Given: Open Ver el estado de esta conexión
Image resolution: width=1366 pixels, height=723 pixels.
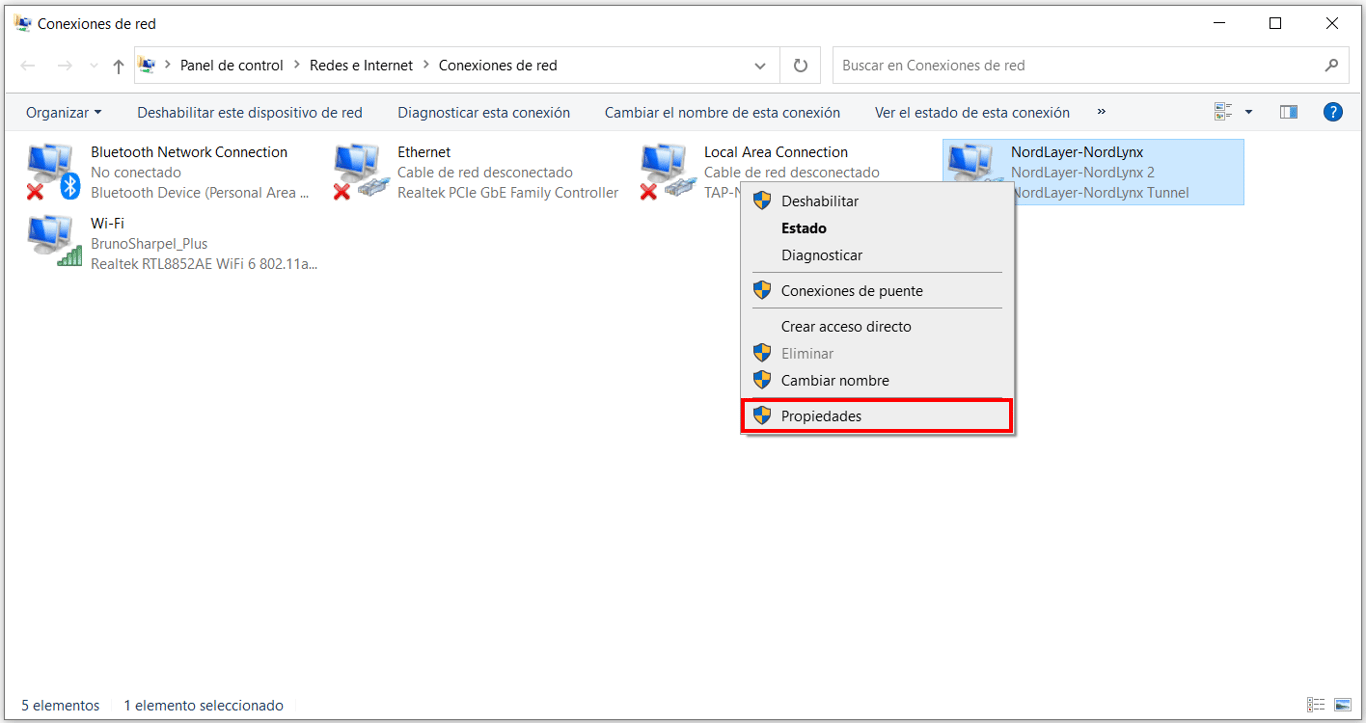Looking at the screenshot, I should [971, 112].
